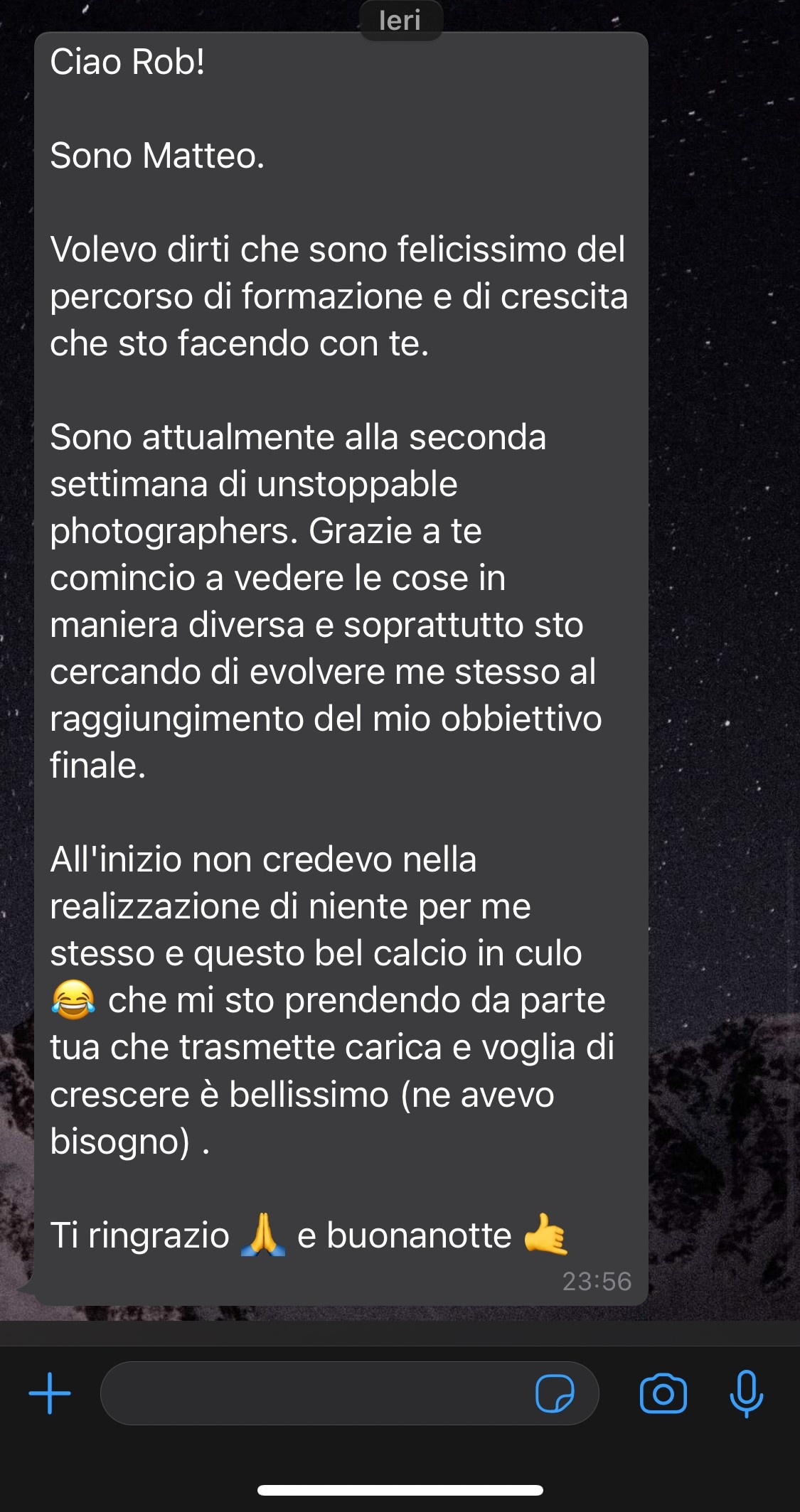Tap the praying hands emoji after Ti ringrazio
This screenshot has width=800, height=1512.
pos(263,1235)
